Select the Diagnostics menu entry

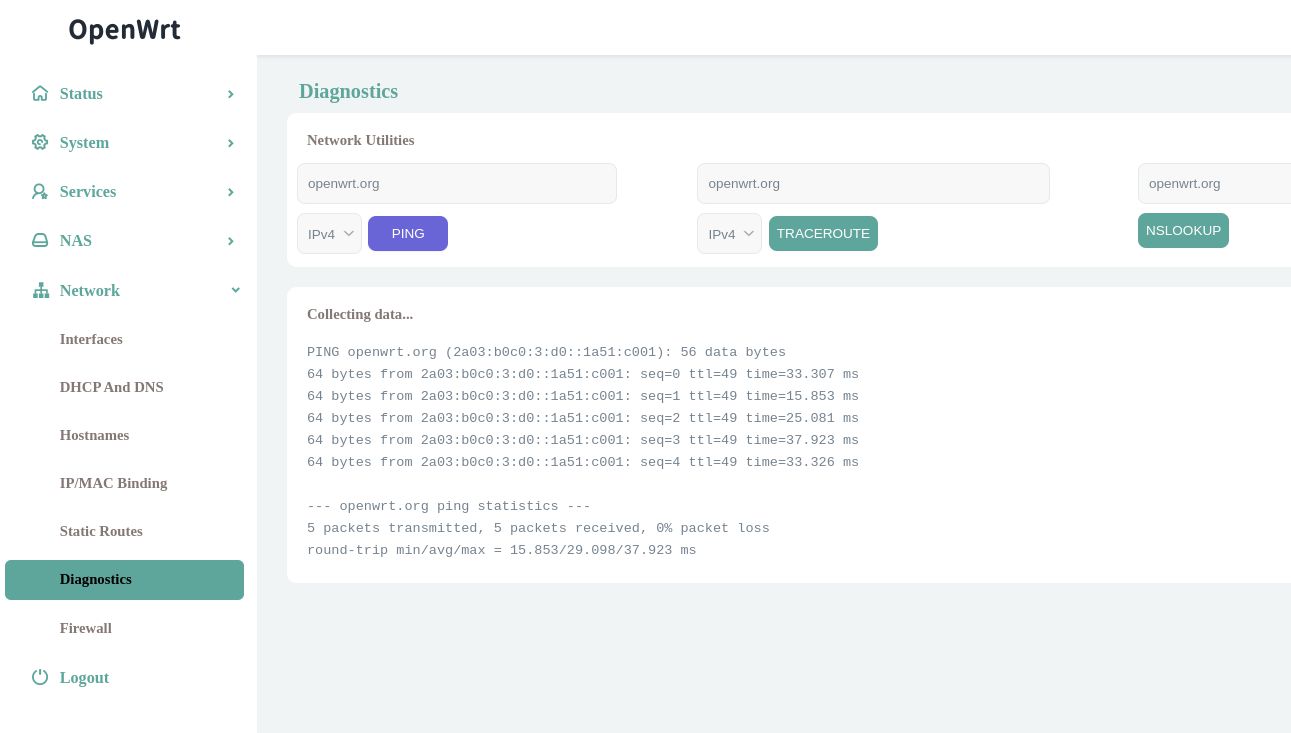(x=124, y=580)
